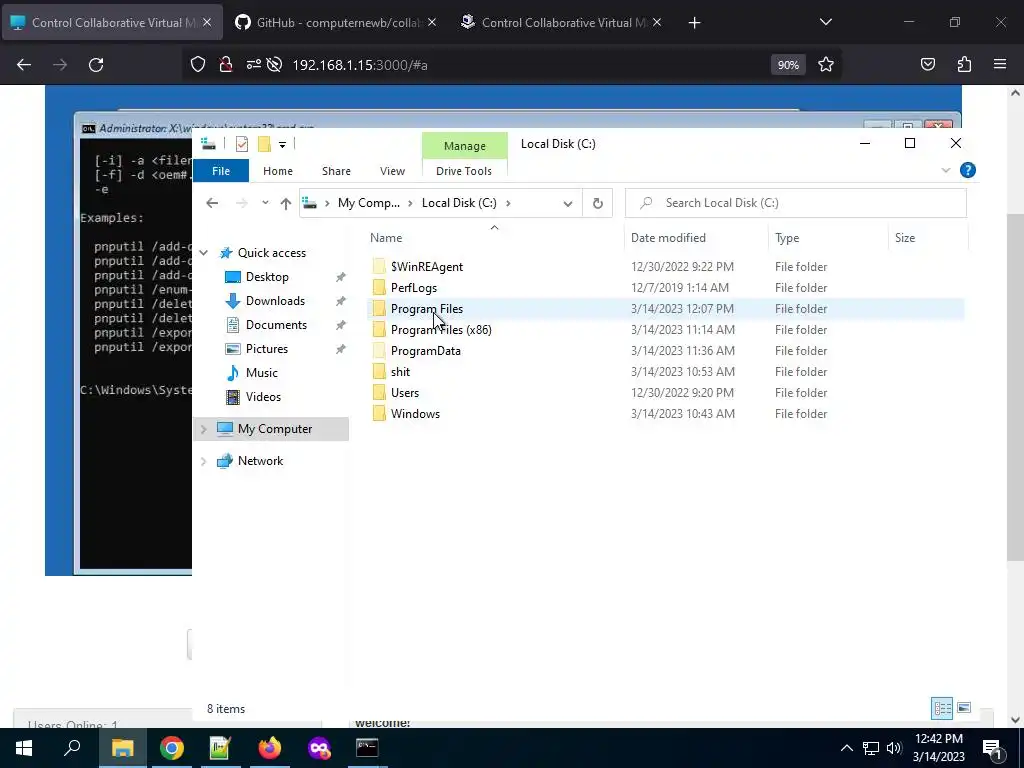Select Network in the navigation pane
The height and width of the screenshot is (768, 1024).
[261, 461]
